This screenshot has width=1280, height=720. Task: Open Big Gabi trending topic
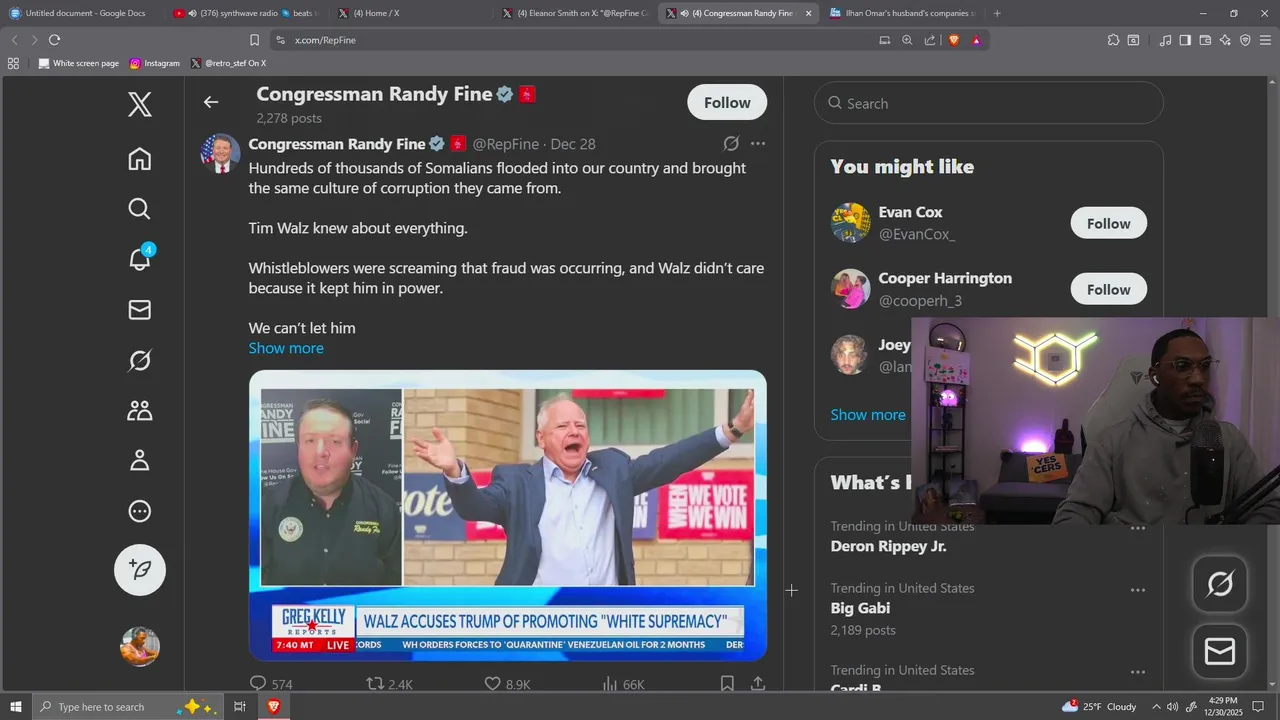click(860, 608)
